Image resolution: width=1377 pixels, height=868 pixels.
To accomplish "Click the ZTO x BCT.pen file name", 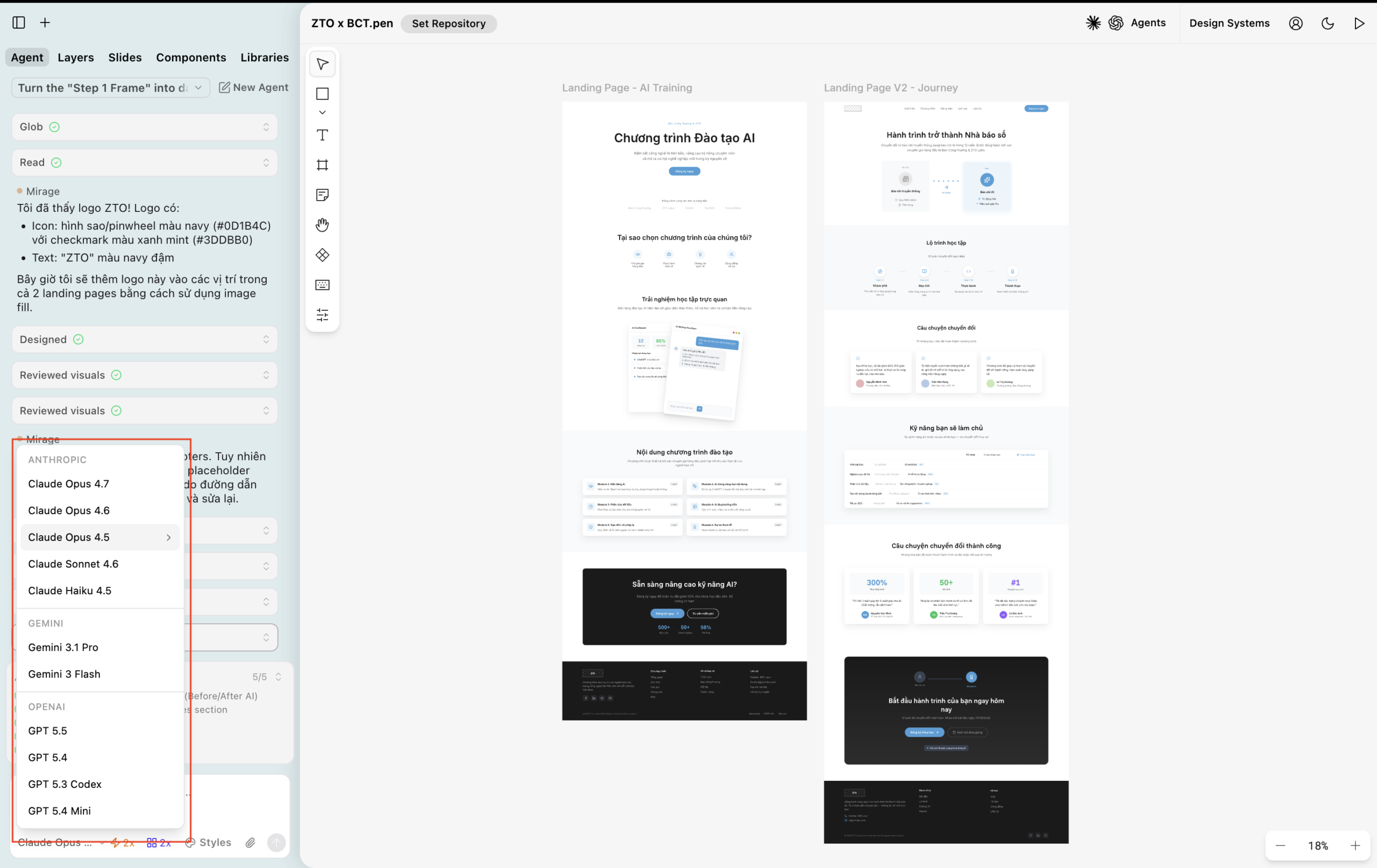I will (352, 24).
